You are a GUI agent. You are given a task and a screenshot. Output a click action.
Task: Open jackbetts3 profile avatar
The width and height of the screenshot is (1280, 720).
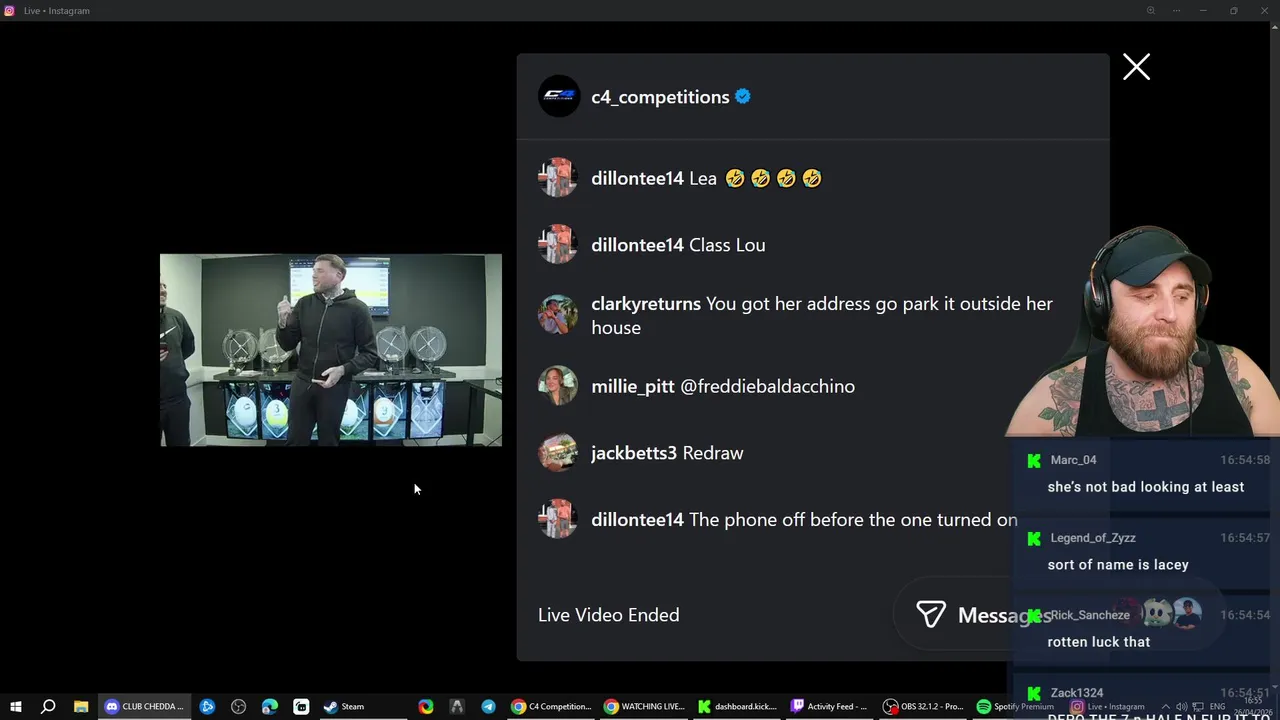click(558, 453)
